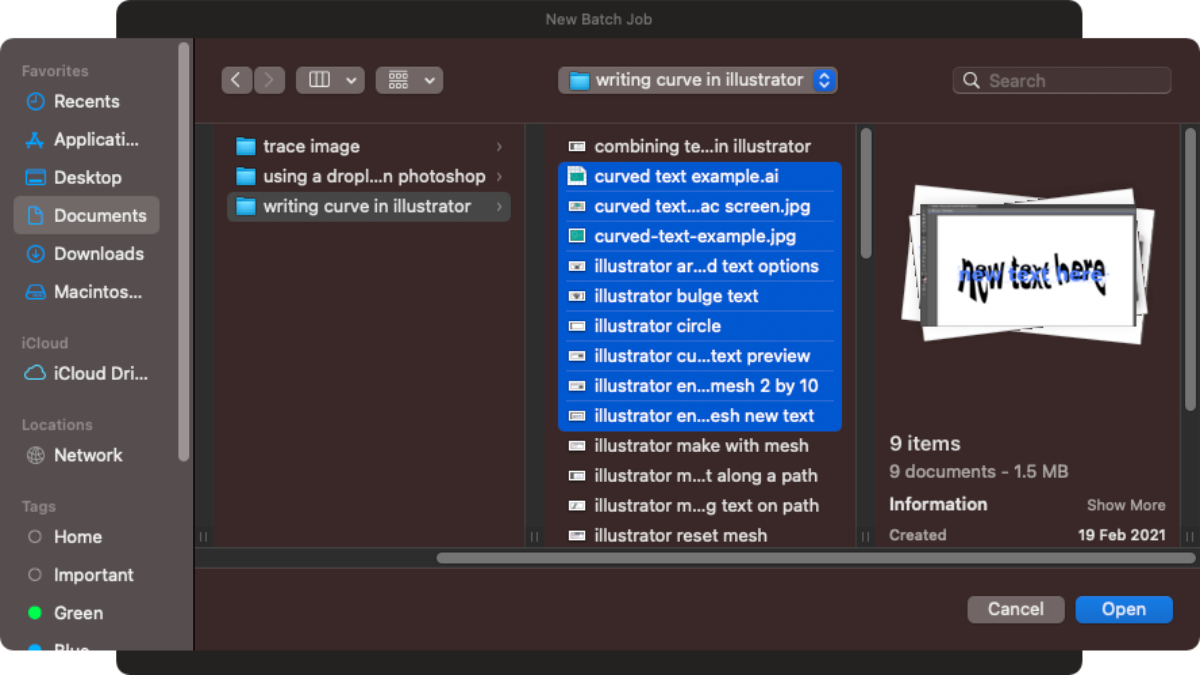Click the forward navigation arrow
The image size is (1200, 675).
(269, 80)
